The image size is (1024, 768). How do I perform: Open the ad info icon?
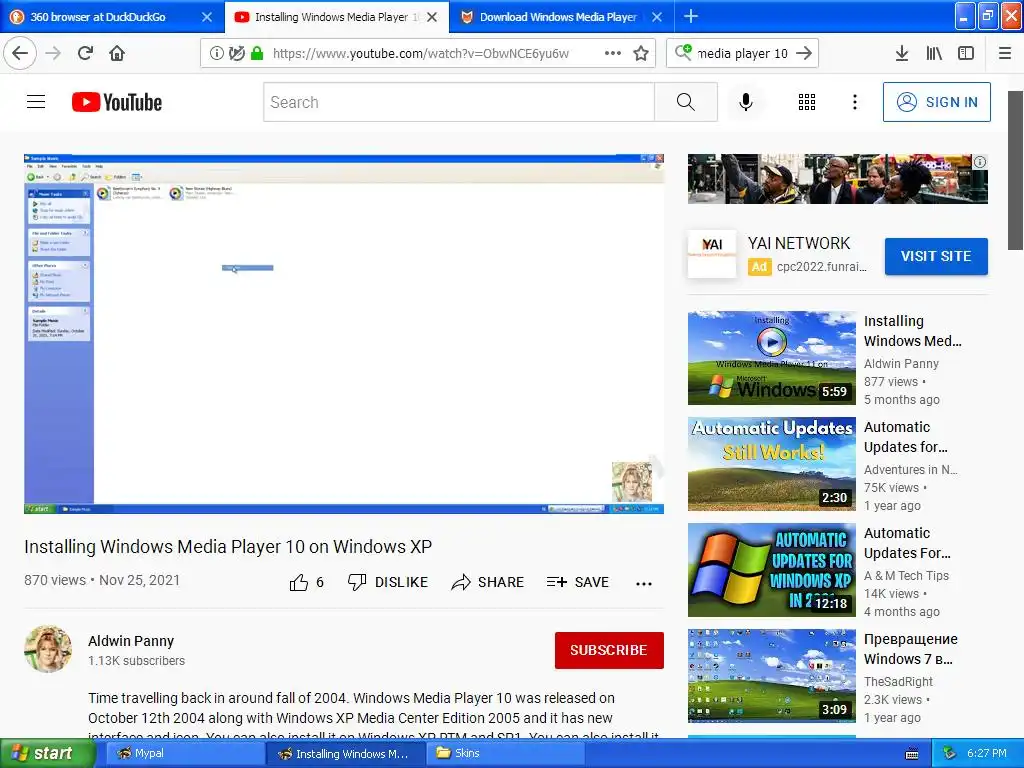coord(980,163)
